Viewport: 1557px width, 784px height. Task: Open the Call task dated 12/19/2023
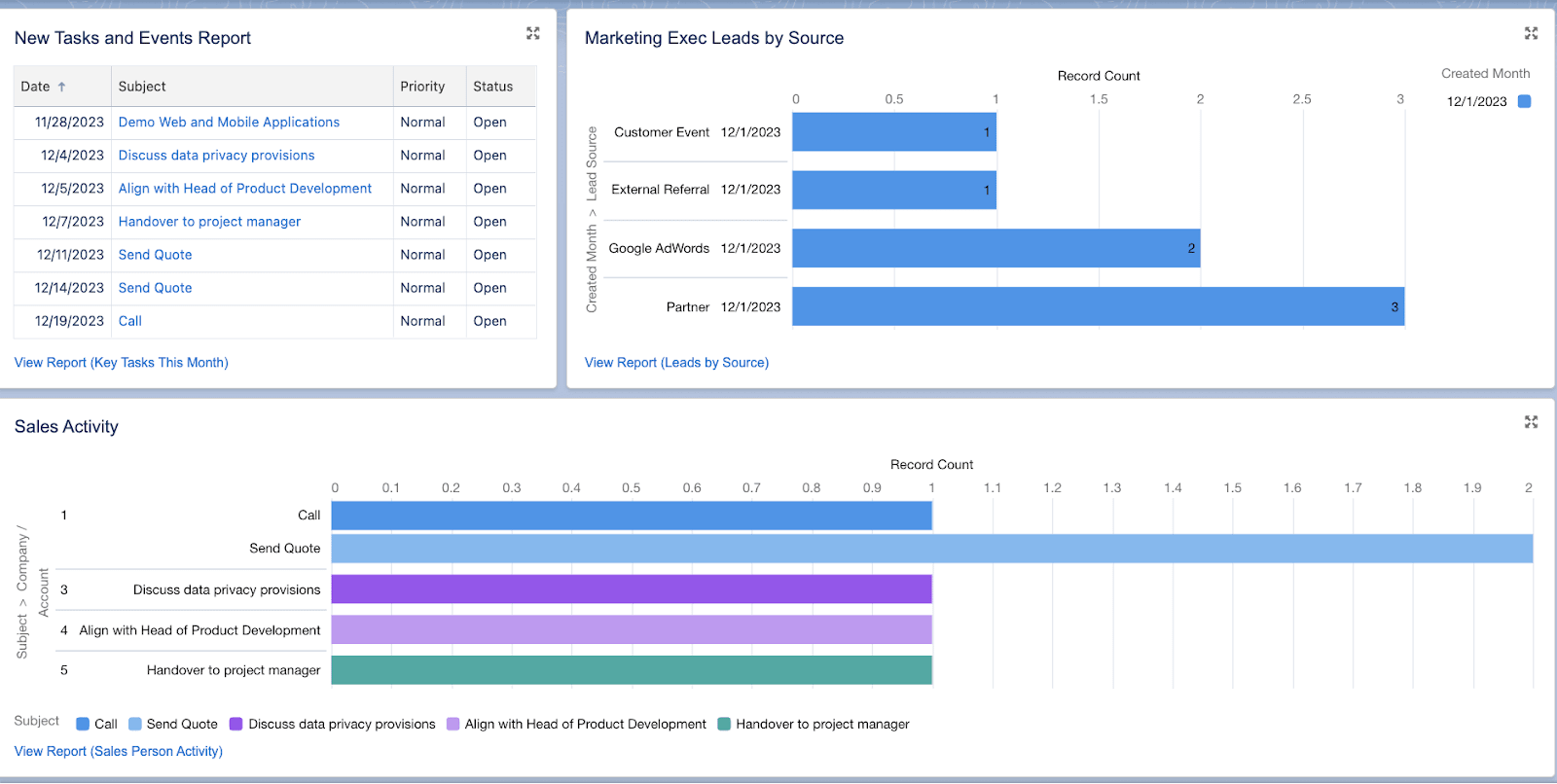click(x=130, y=321)
